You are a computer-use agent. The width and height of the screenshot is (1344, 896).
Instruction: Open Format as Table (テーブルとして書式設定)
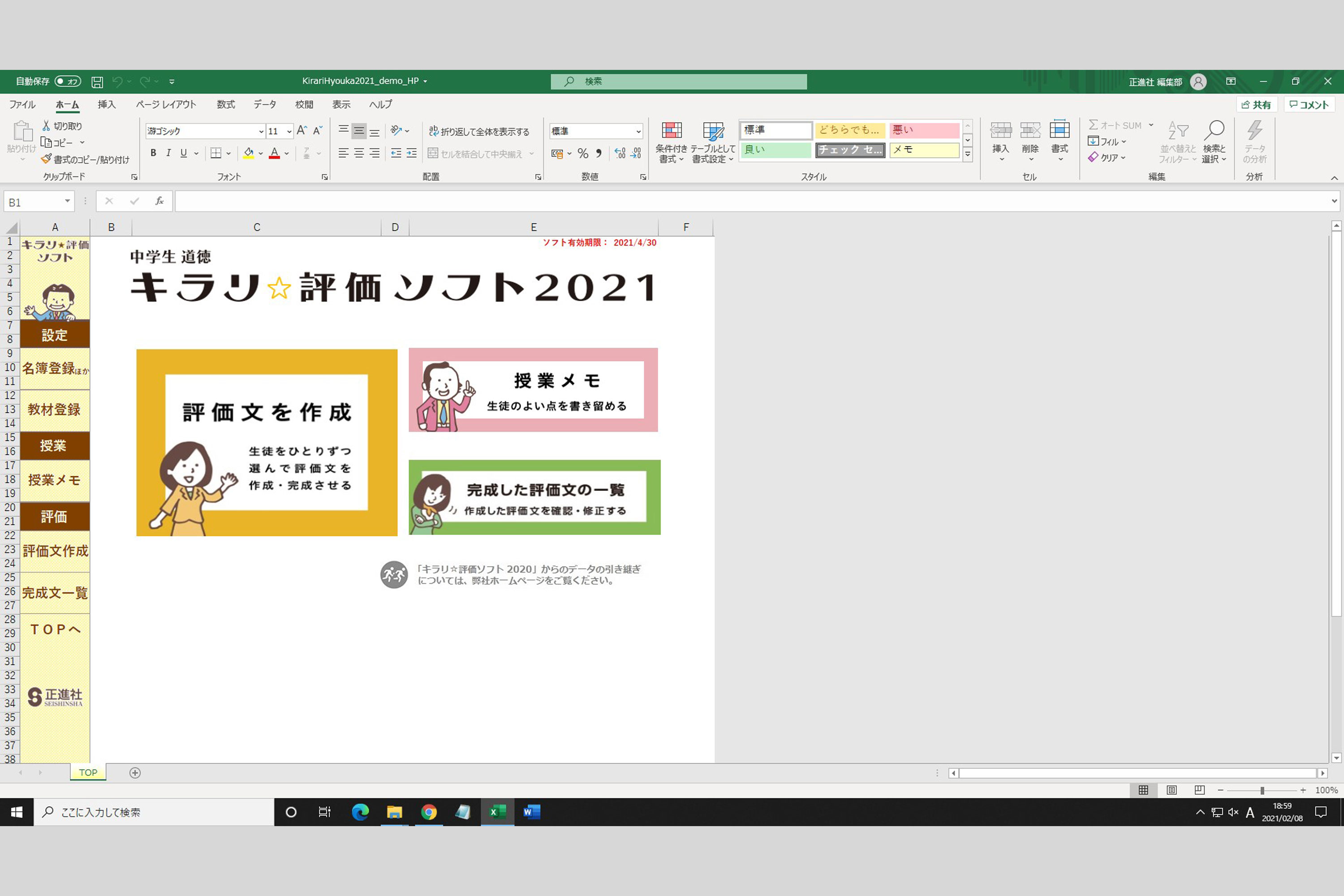(713, 142)
